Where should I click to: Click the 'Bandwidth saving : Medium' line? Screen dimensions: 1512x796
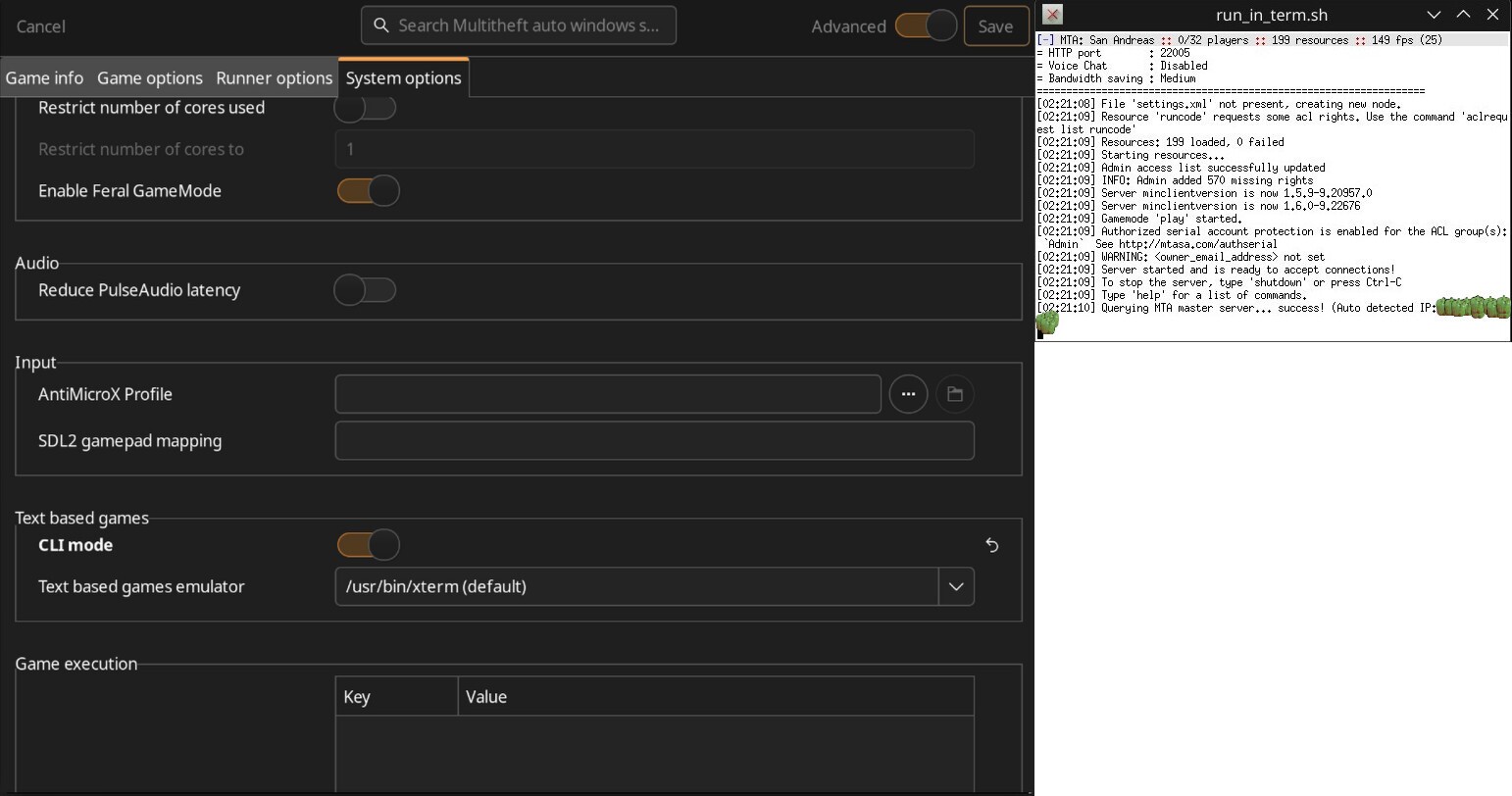click(1116, 78)
